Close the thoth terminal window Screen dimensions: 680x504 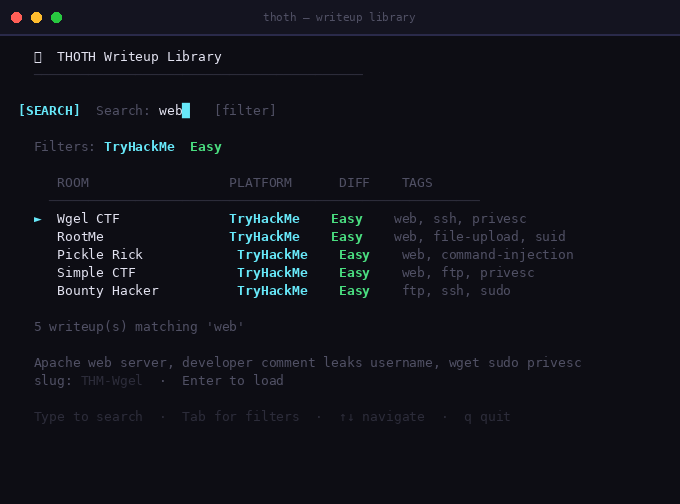click(16, 17)
